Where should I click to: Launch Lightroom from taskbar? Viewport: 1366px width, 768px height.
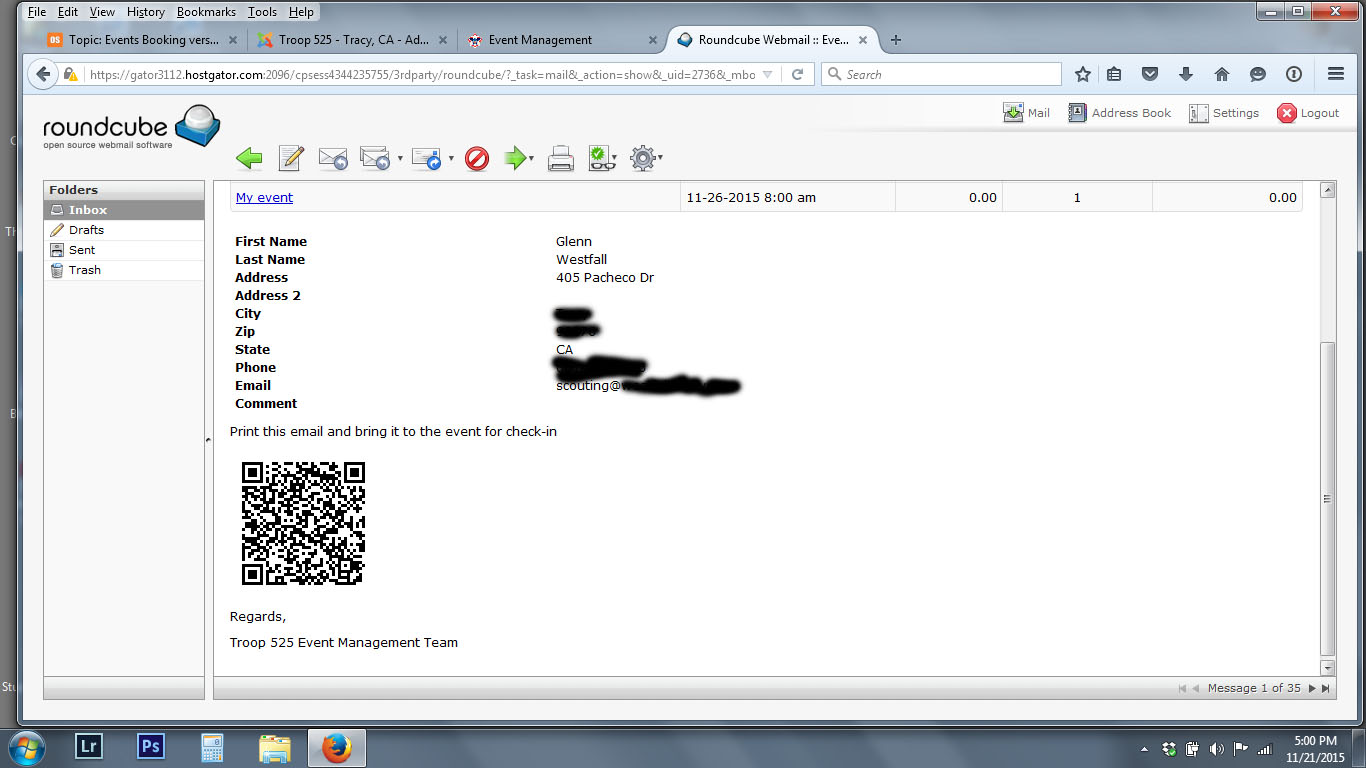(x=89, y=746)
